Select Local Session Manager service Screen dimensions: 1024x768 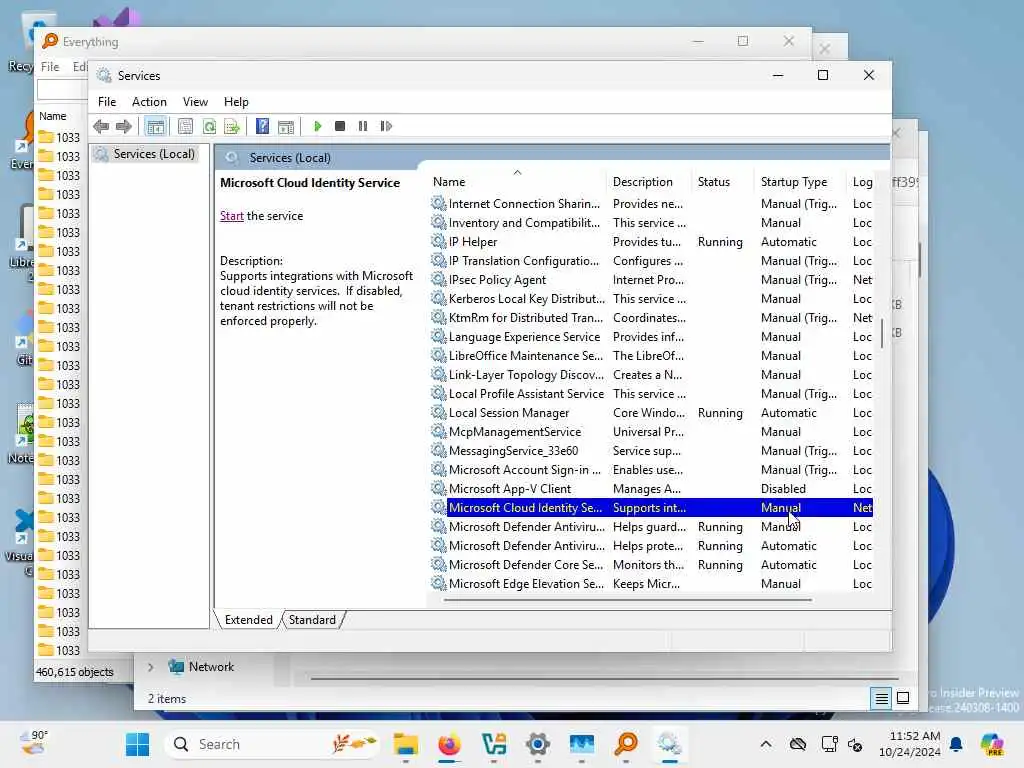651,413
